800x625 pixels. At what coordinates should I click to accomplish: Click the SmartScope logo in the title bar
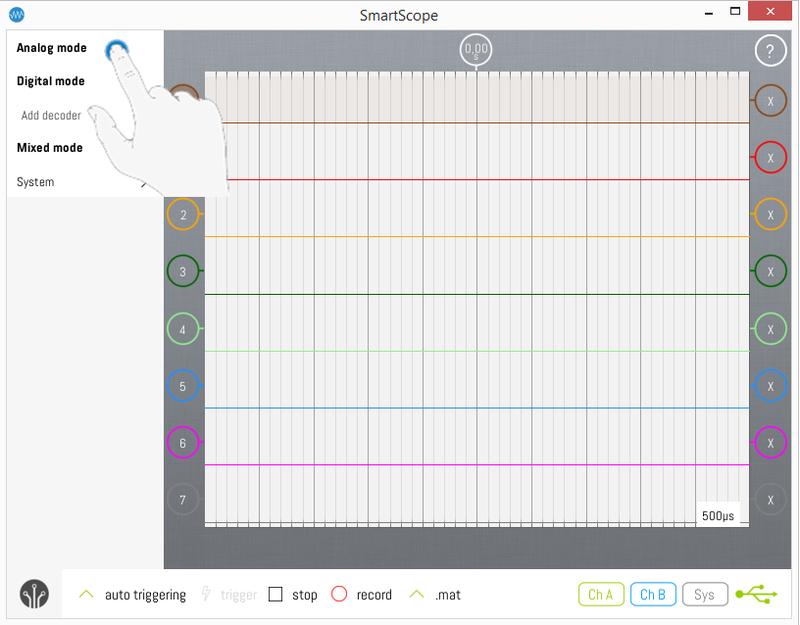pyautogui.click(x=14, y=15)
